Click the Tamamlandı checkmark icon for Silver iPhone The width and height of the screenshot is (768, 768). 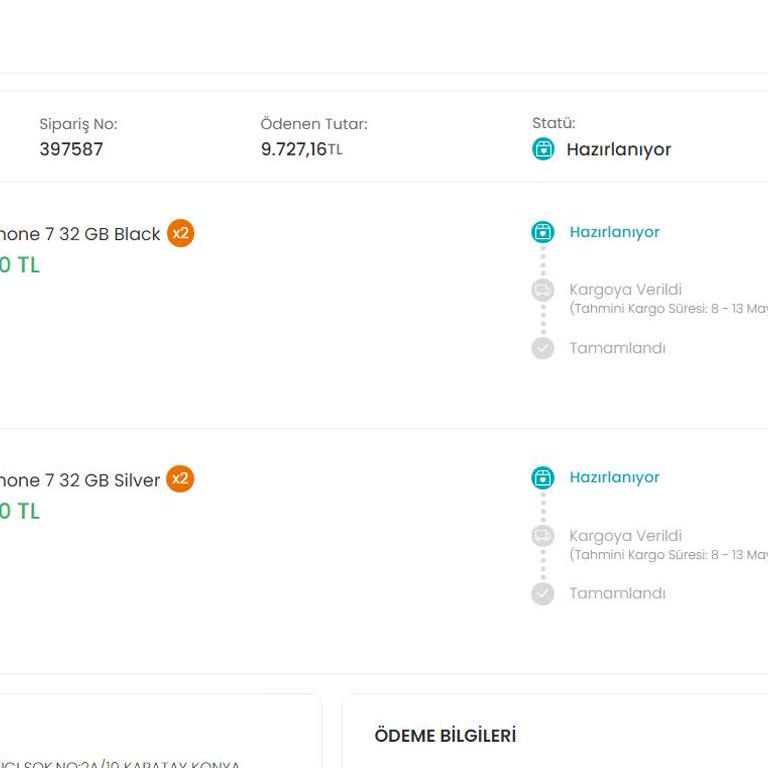point(543,594)
